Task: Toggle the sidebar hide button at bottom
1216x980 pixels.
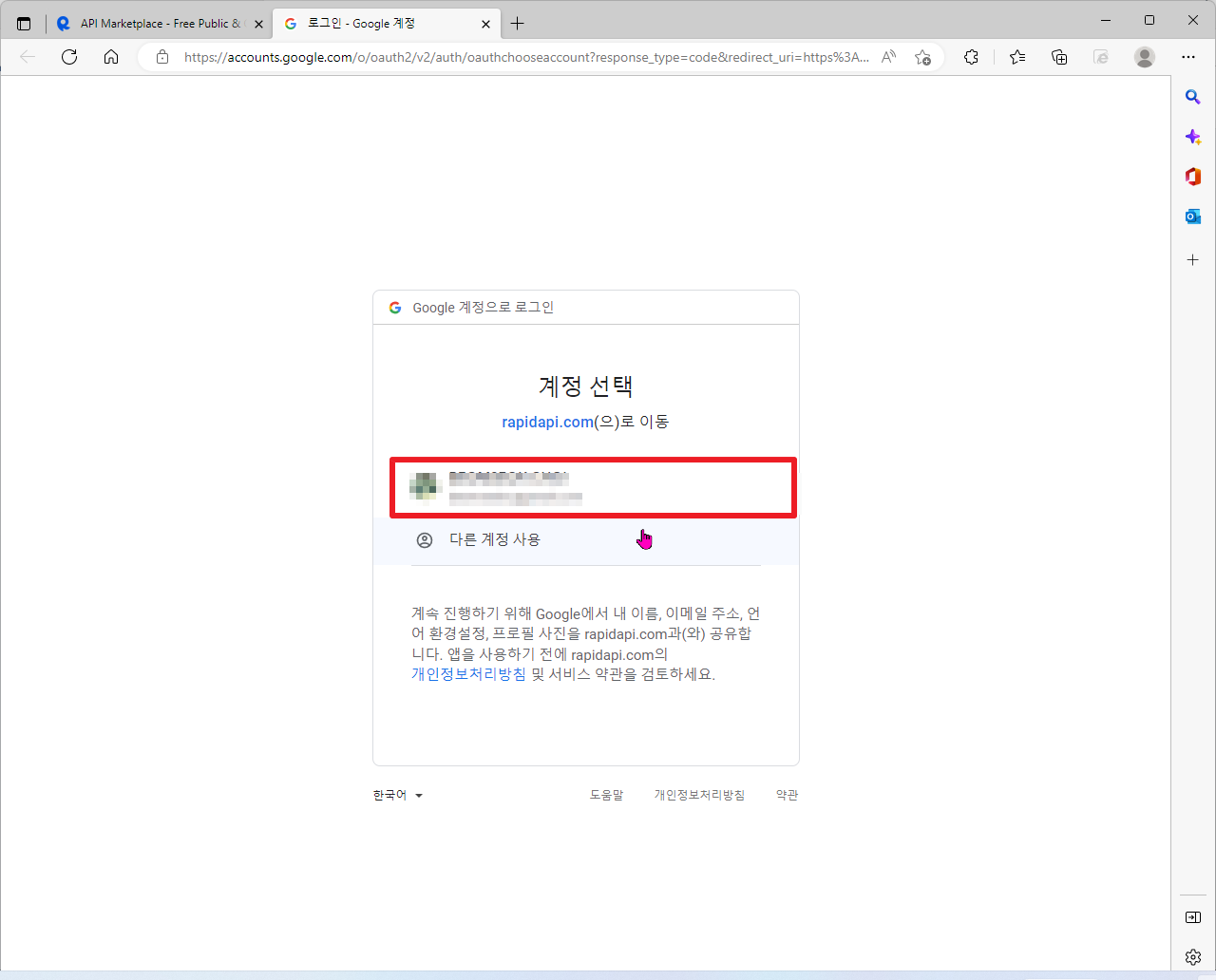Action: coord(1193,917)
